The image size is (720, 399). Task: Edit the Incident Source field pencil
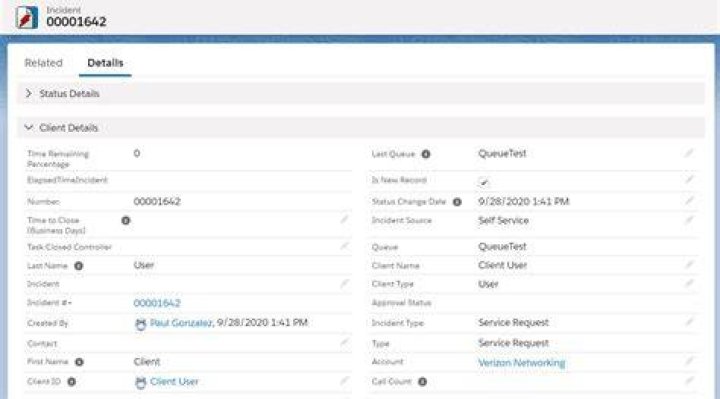click(x=689, y=220)
